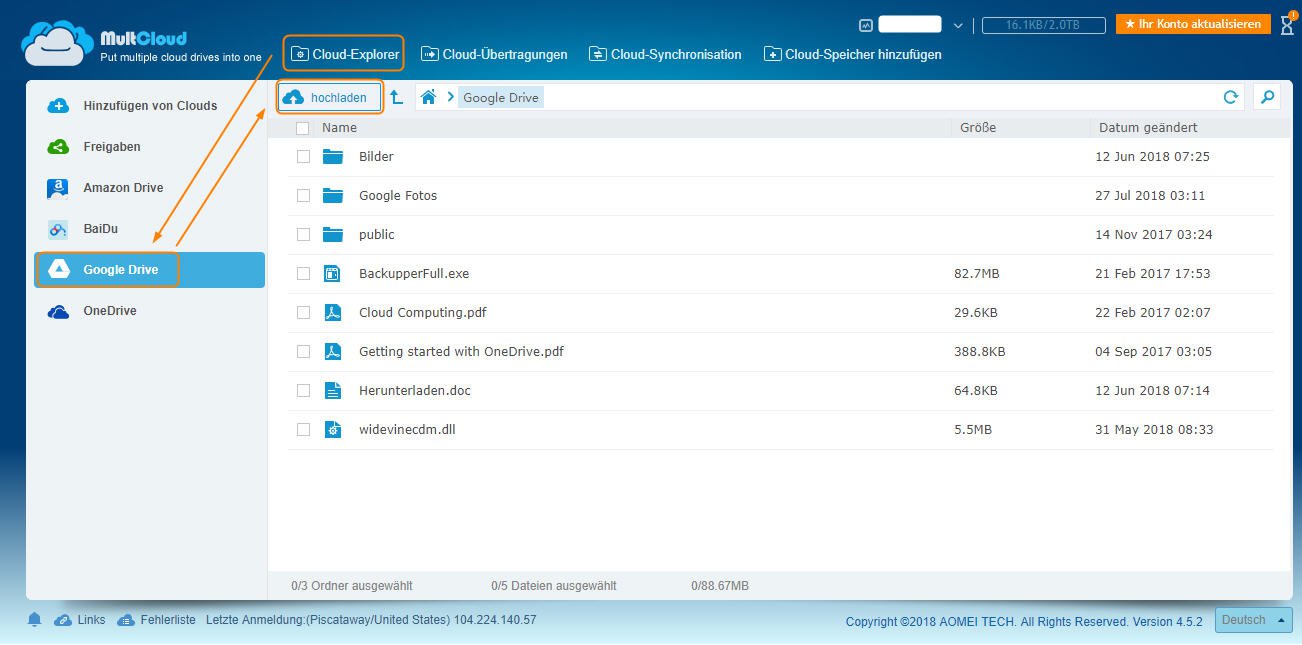Select BaiDu in the sidebar
The image size is (1302, 645).
pos(149,229)
